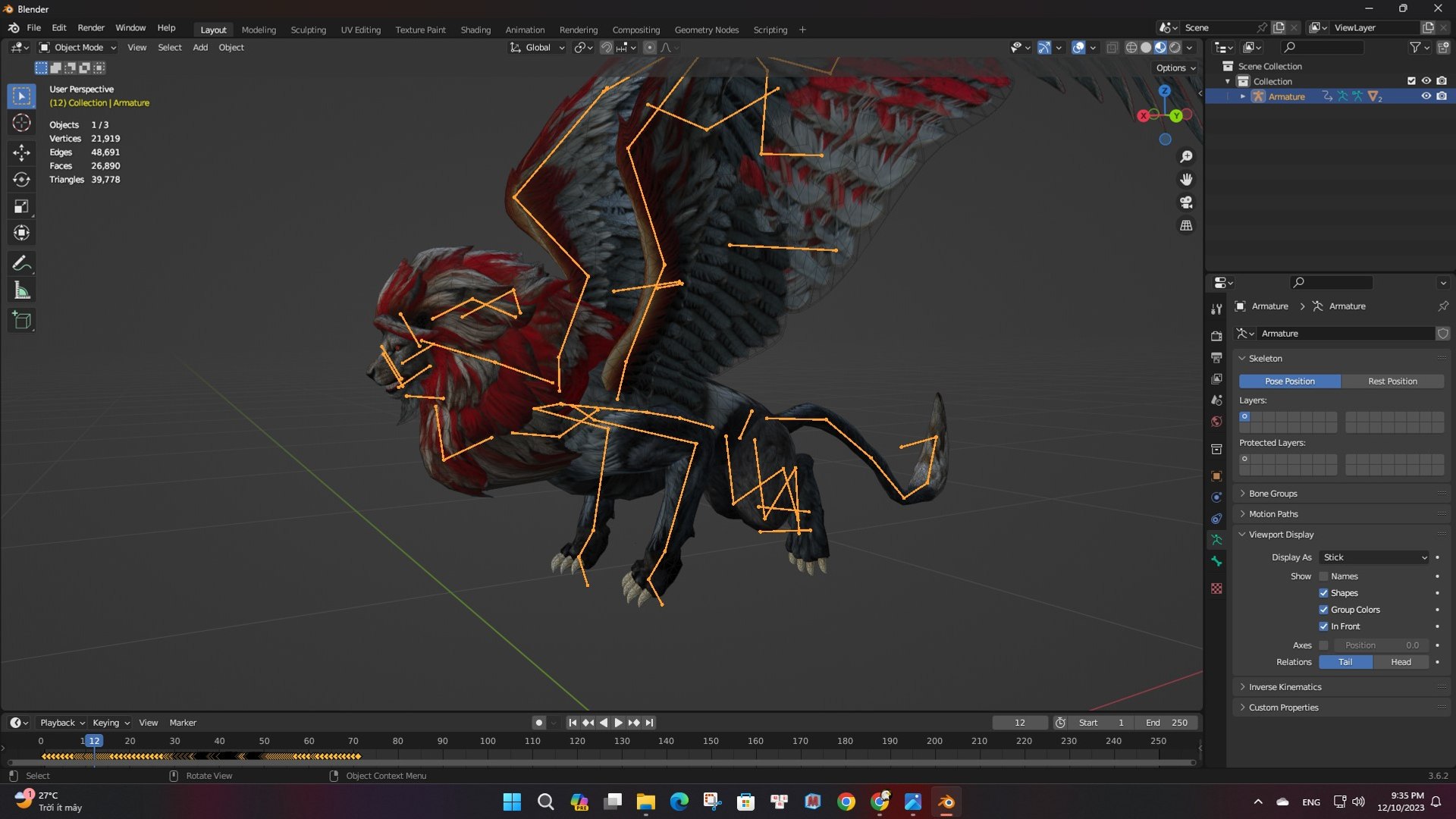The width and height of the screenshot is (1456, 819).
Task: Click the pan view hand icon
Action: click(1186, 180)
